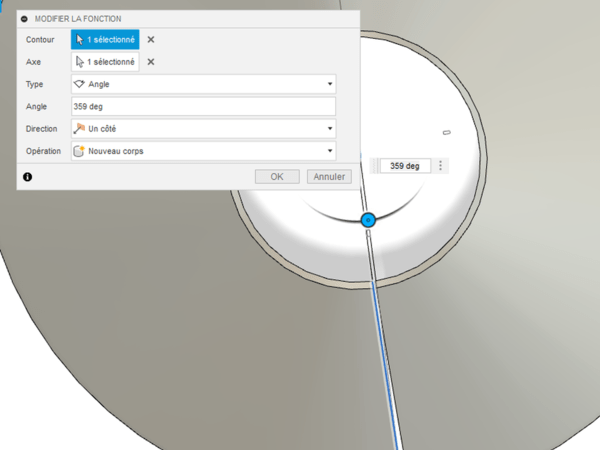Open the Opération dropdown showing Nouveau corps
The width and height of the screenshot is (600, 450).
(x=203, y=151)
